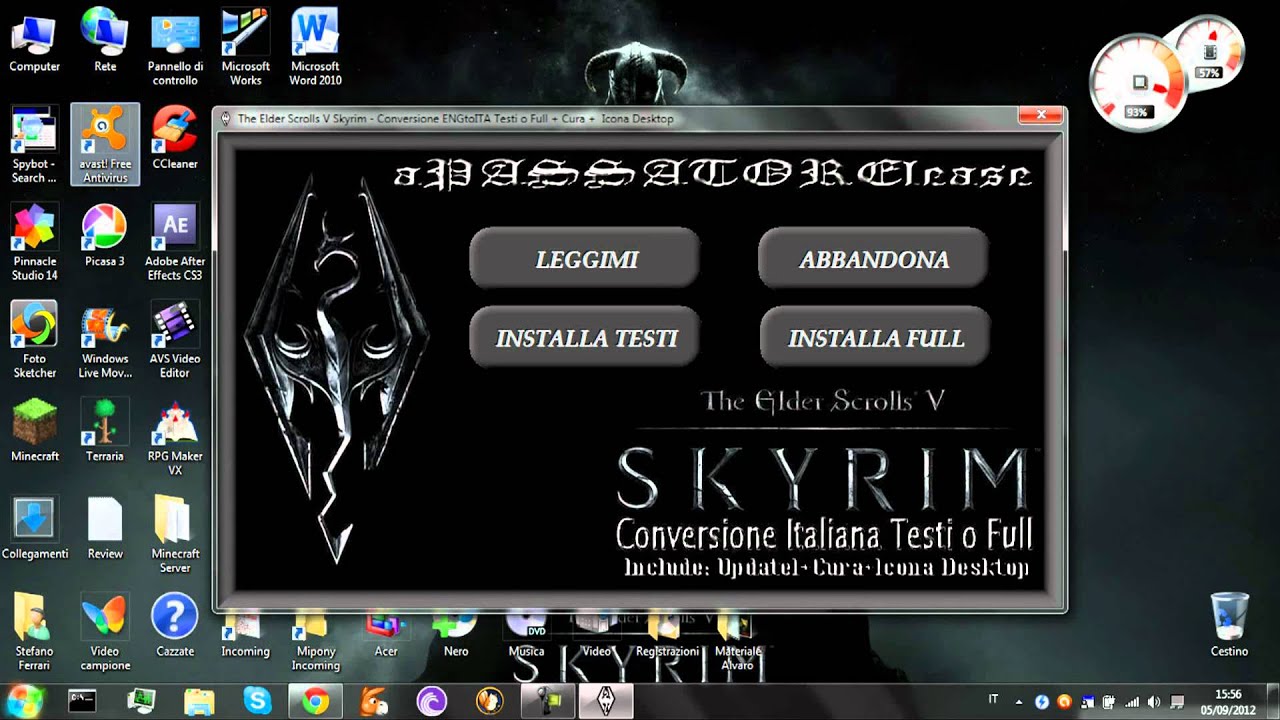Image resolution: width=1280 pixels, height=720 pixels.
Task: Open eMule donkey icon in taskbar
Action: tap(374, 701)
